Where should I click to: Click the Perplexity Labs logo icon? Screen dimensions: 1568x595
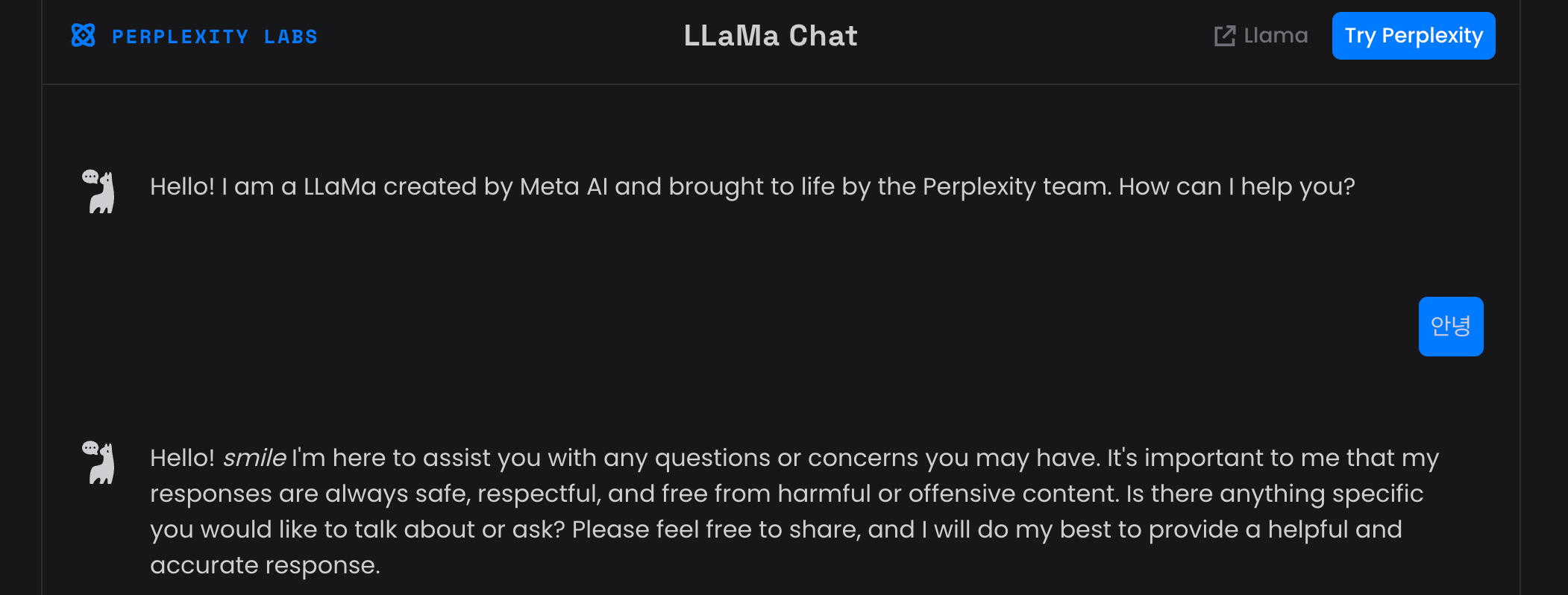(83, 35)
